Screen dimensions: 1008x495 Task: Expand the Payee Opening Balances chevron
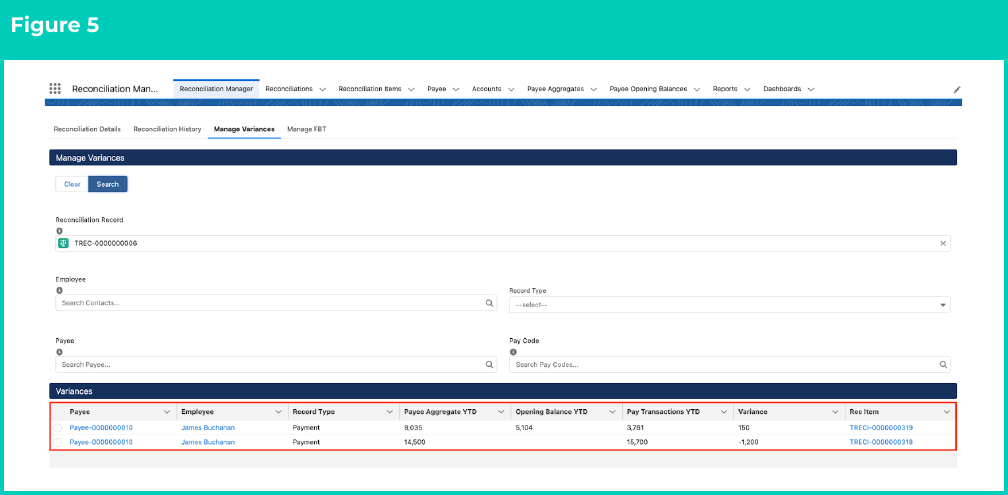(x=697, y=89)
